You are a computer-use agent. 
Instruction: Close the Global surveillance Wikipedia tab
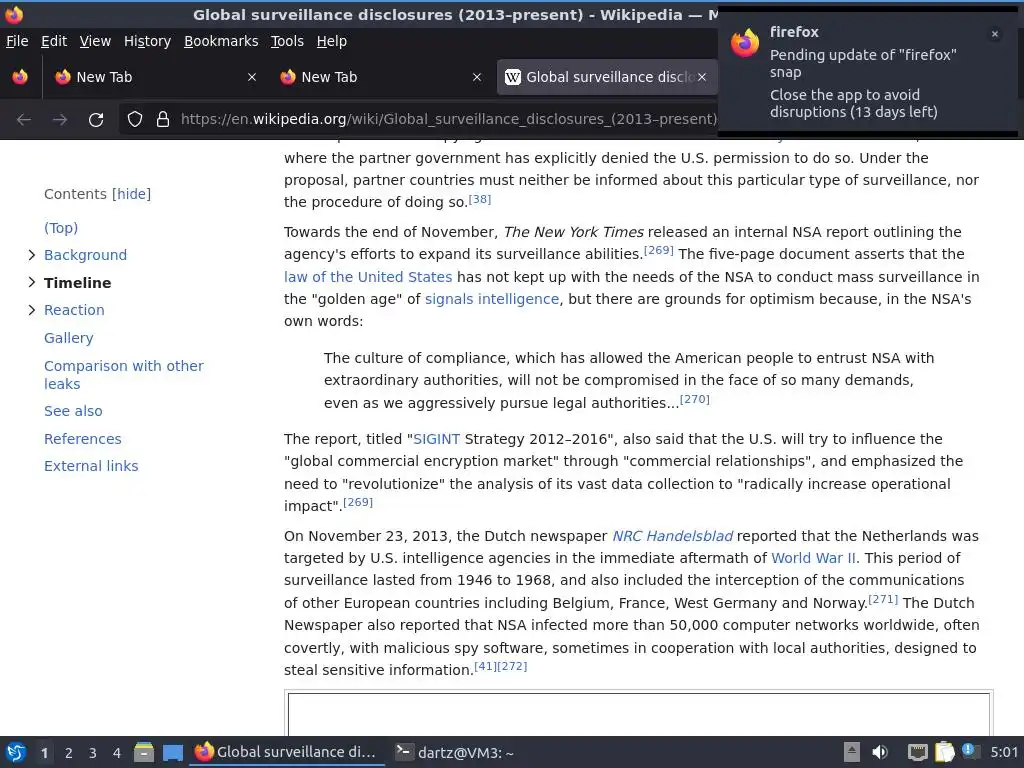coord(701,77)
